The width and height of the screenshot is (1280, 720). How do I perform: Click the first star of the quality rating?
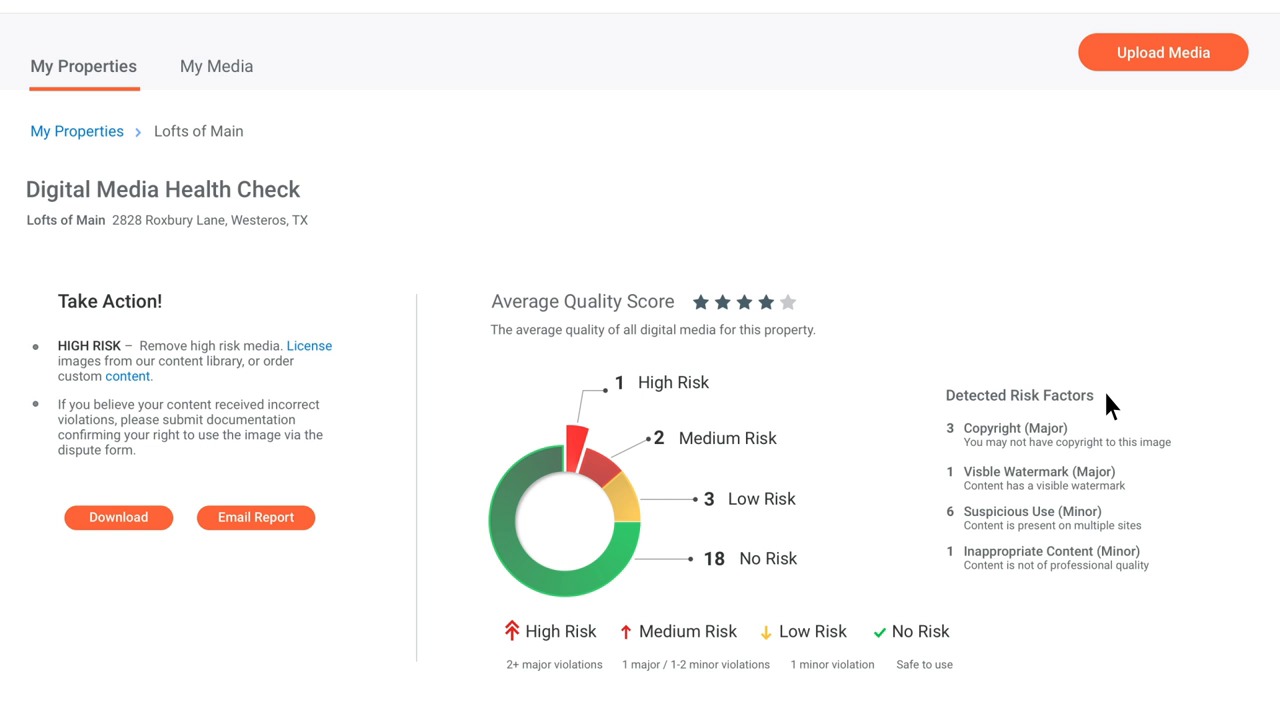tap(700, 302)
